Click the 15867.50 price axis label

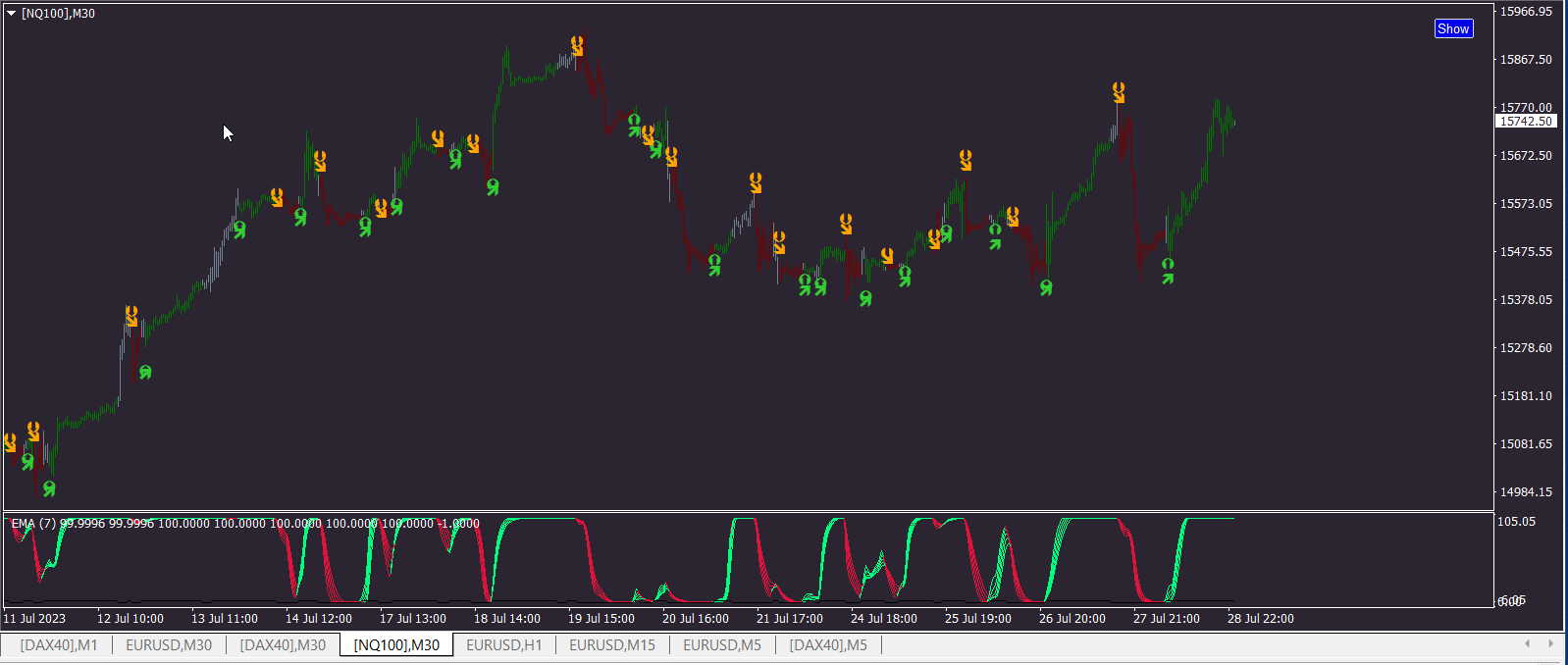coord(1526,60)
